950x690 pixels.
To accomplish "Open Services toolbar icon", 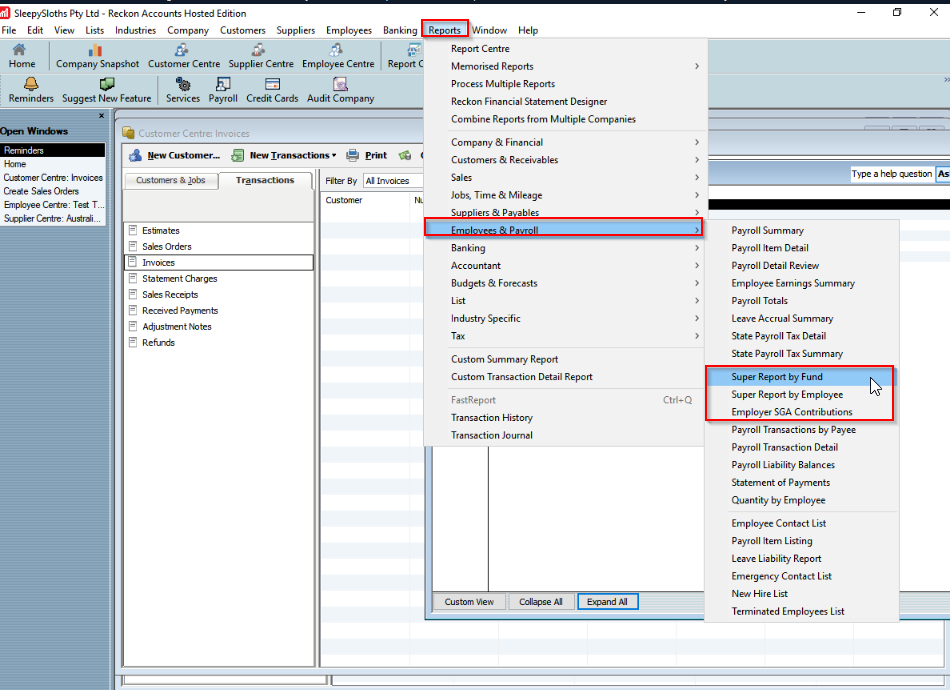I will 182,91.
